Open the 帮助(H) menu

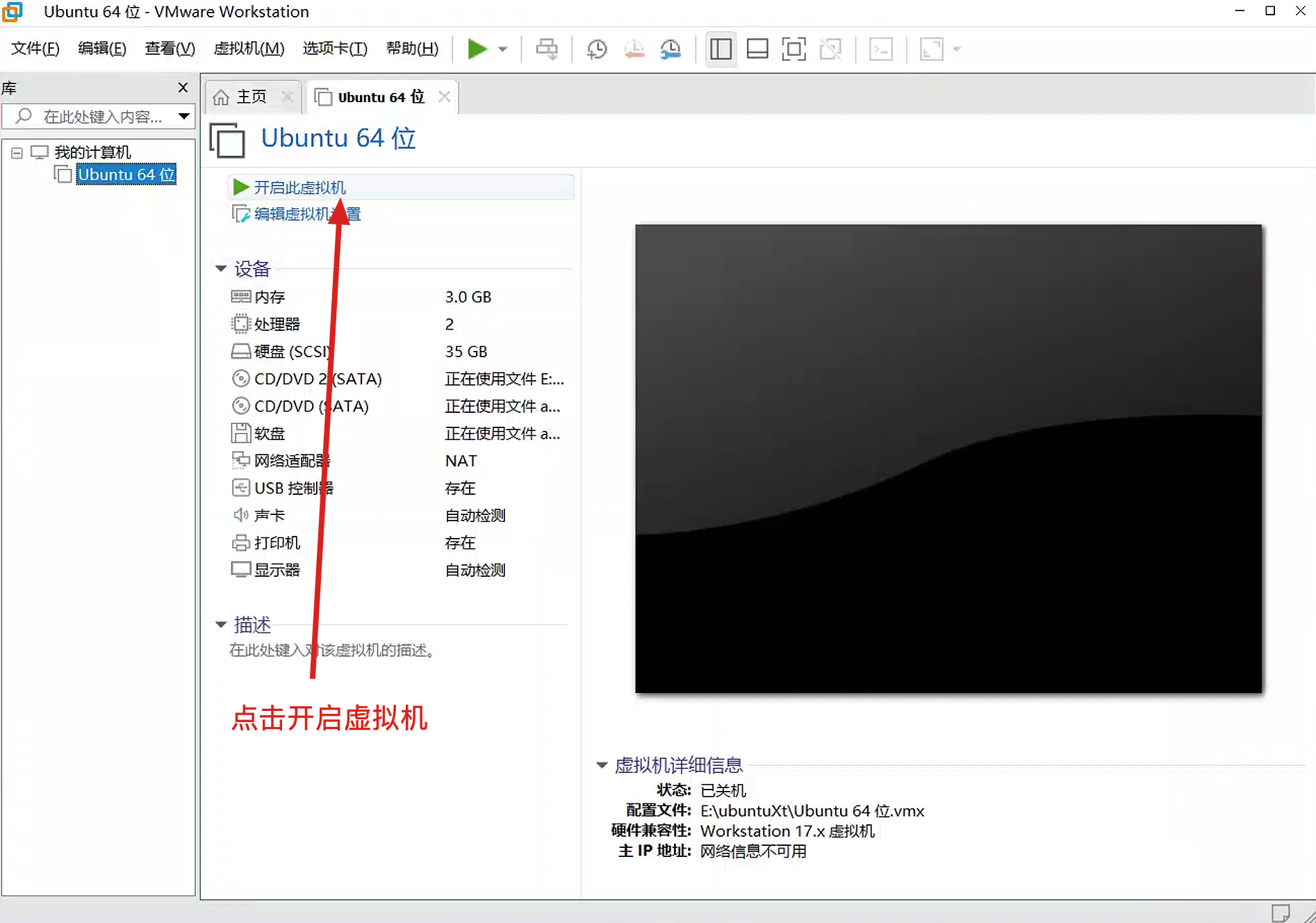pos(412,48)
